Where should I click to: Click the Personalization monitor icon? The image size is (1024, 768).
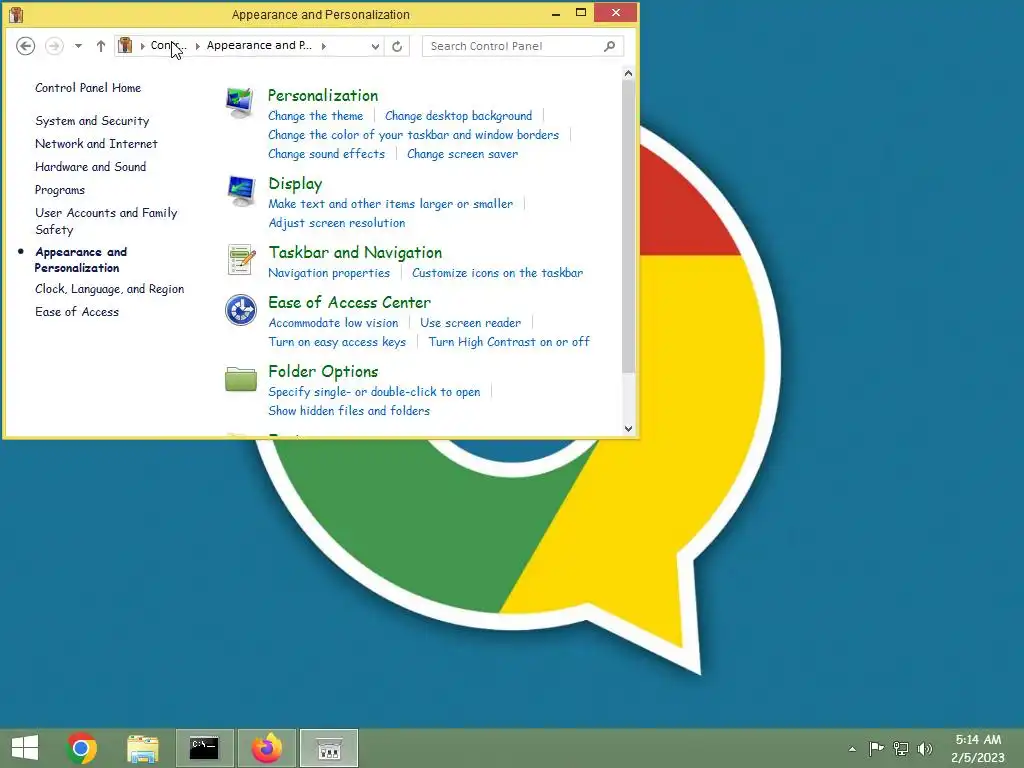pyautogui.click(x=240, y=103)
